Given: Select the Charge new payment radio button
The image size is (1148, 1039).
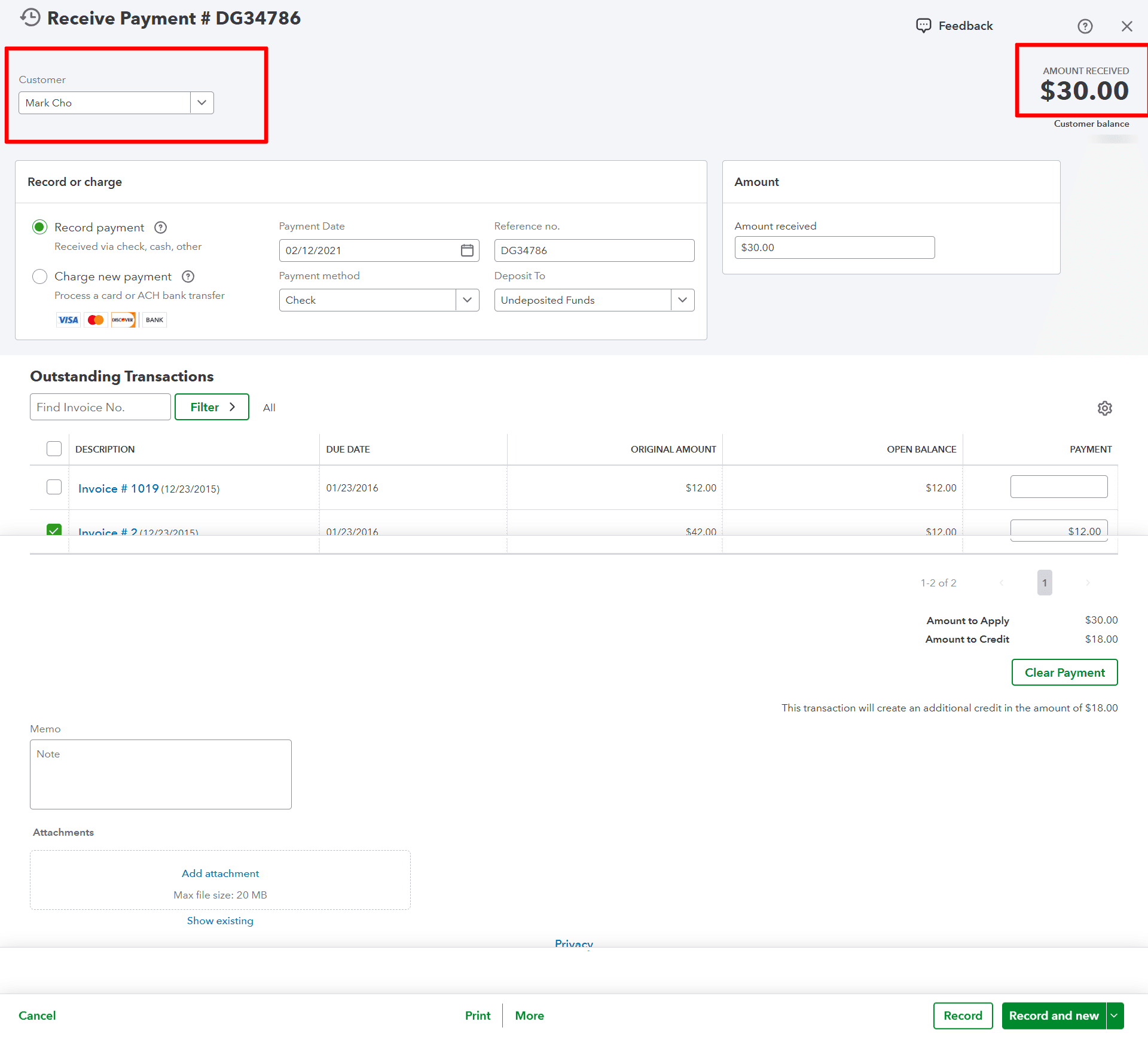Looking at the screenshot, I should coord(40,277).
